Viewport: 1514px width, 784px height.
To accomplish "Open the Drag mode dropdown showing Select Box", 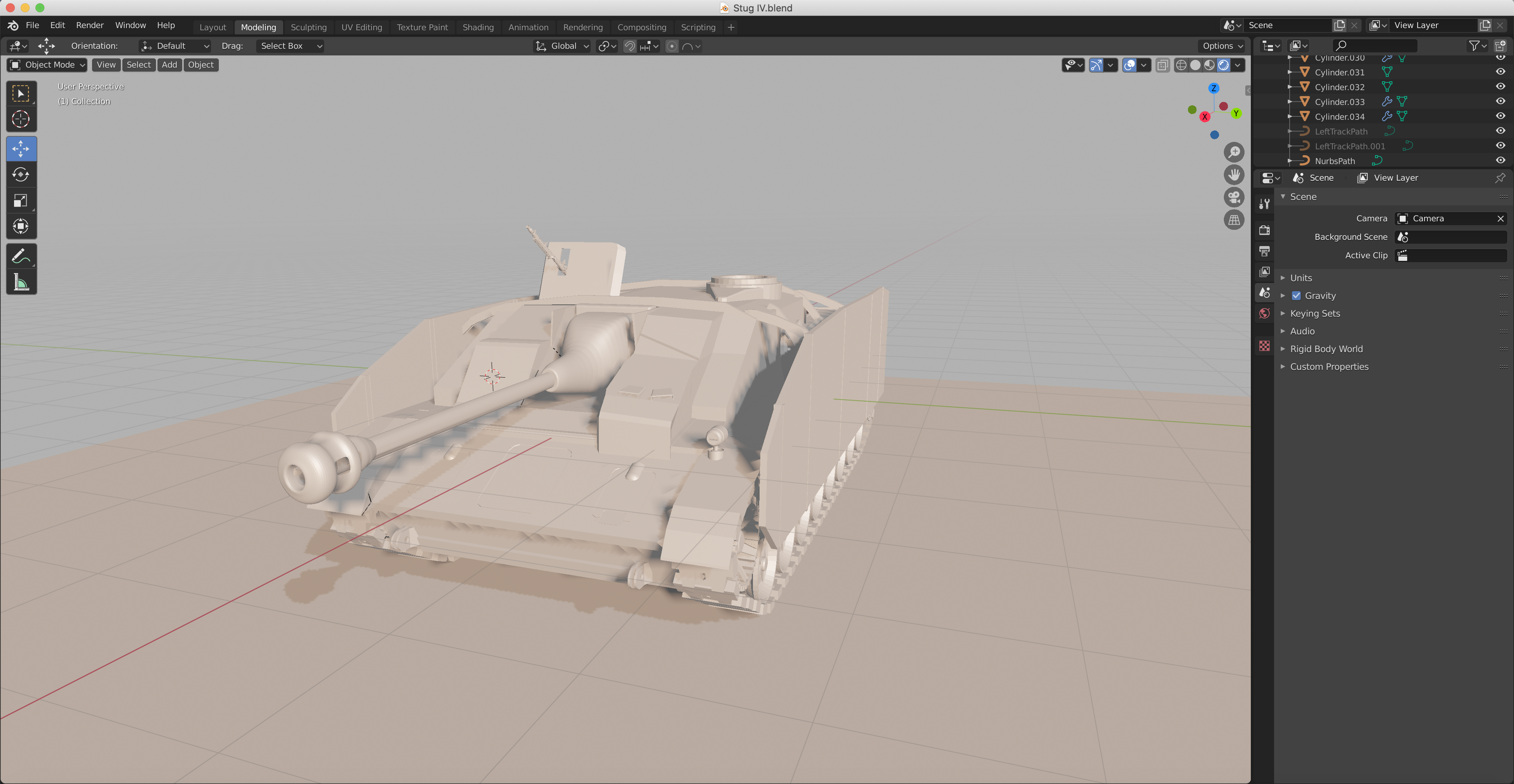I will point(290,46).
